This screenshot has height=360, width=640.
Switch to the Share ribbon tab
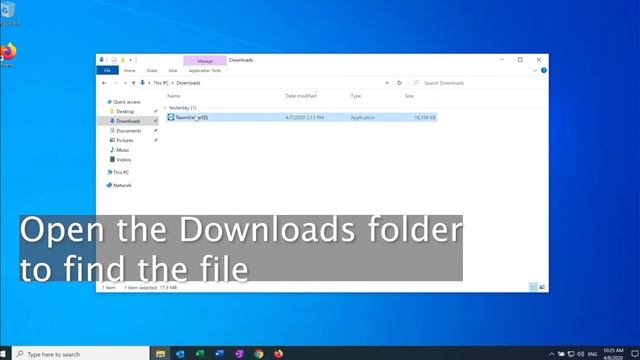152,71
